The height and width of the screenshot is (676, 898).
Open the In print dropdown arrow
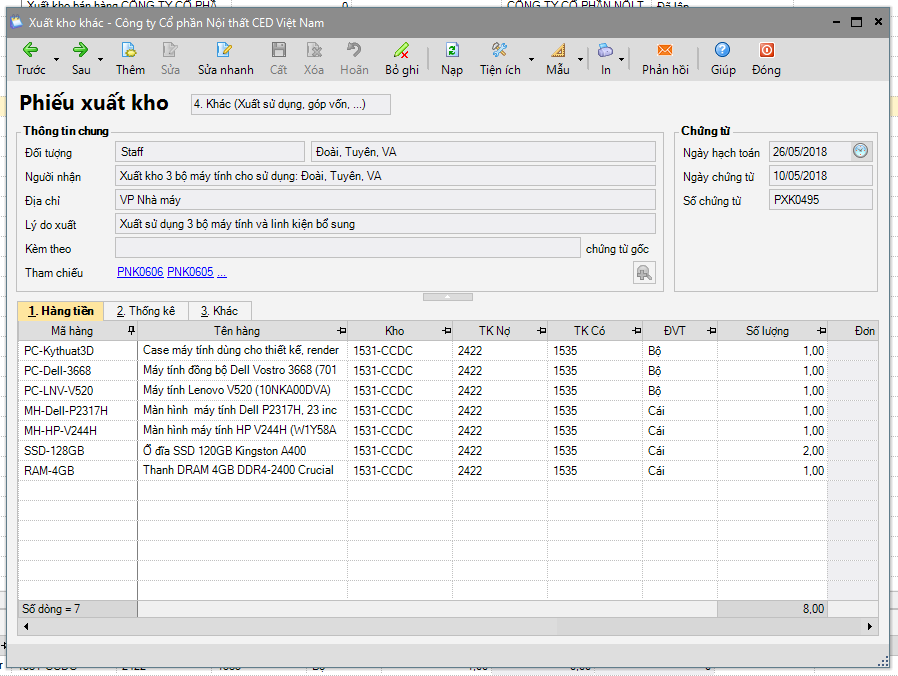[x=622, y=59]
